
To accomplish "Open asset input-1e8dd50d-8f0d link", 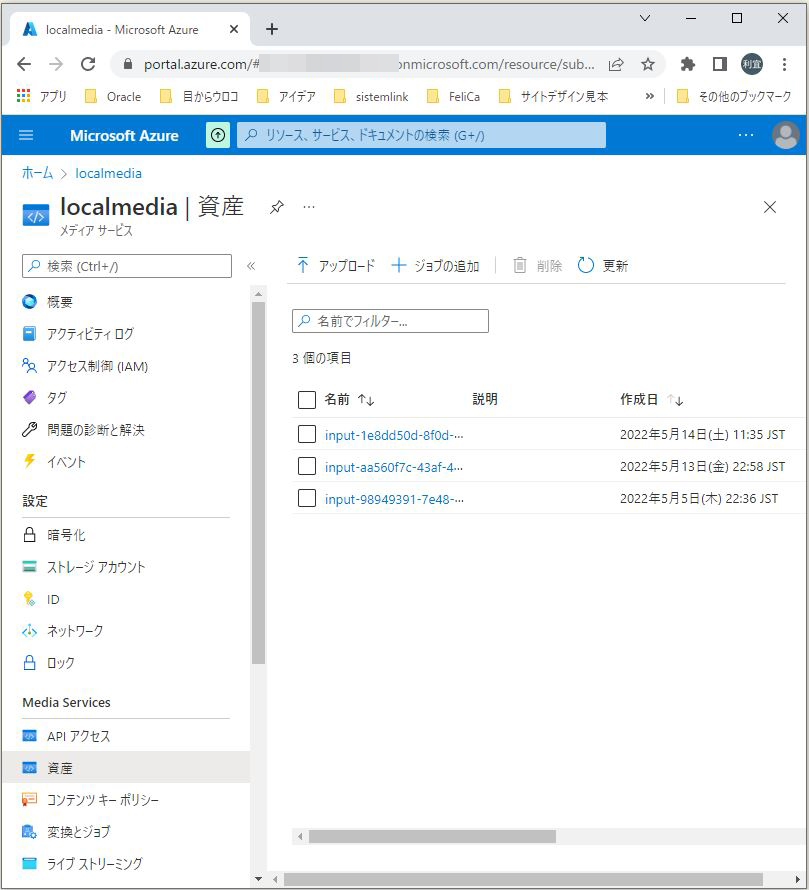I will coord(394,435).
